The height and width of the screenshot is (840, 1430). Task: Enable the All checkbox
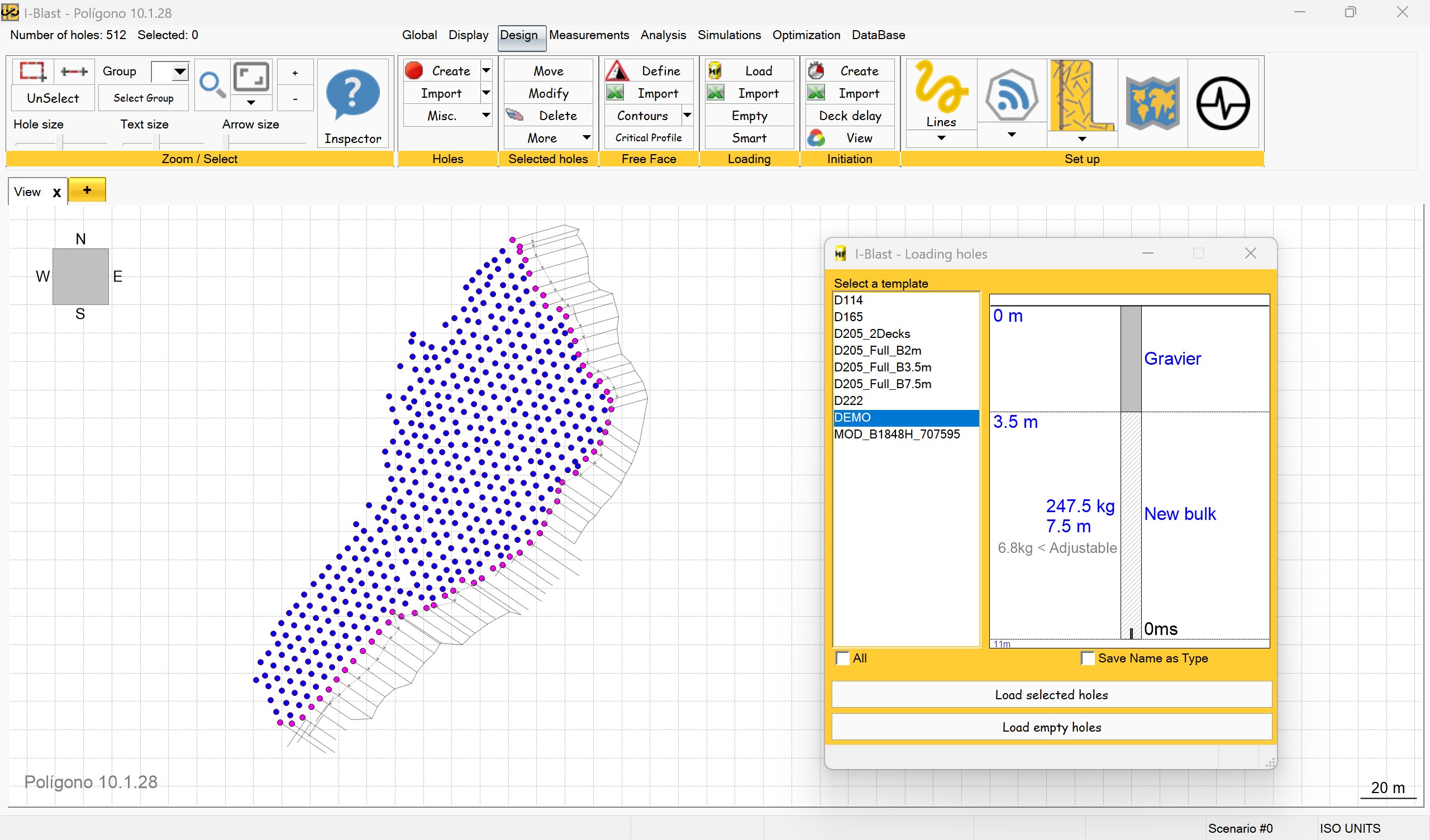(x=843, y=658)
